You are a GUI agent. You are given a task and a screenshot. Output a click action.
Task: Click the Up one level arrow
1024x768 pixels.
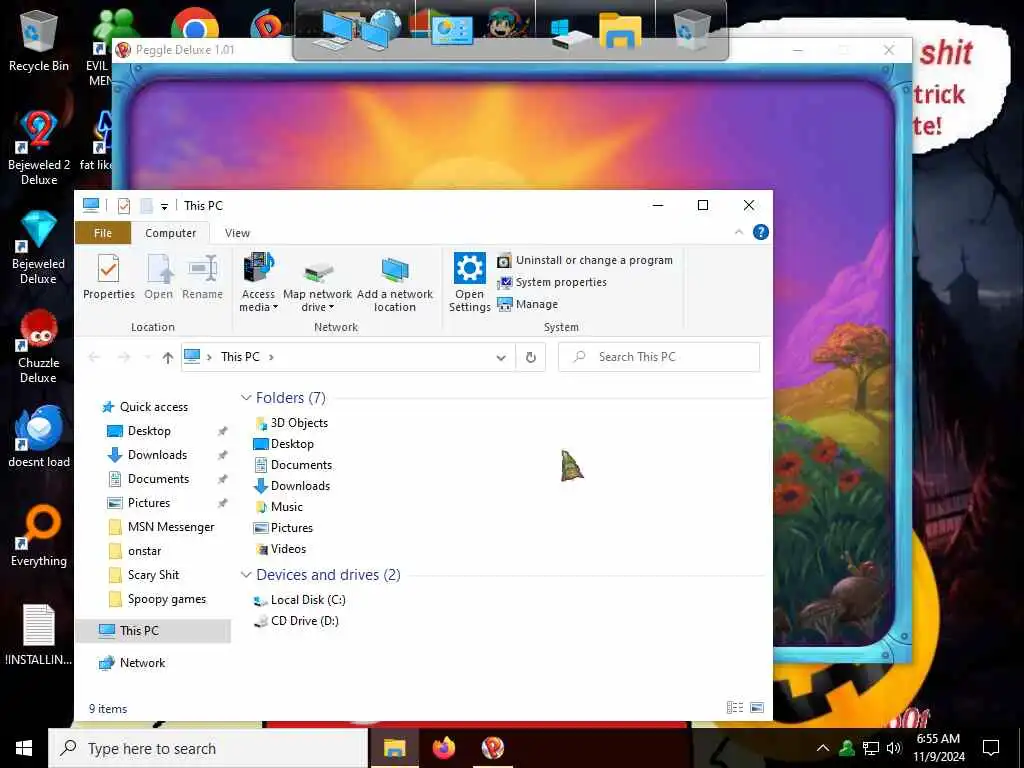coord(168,357)
